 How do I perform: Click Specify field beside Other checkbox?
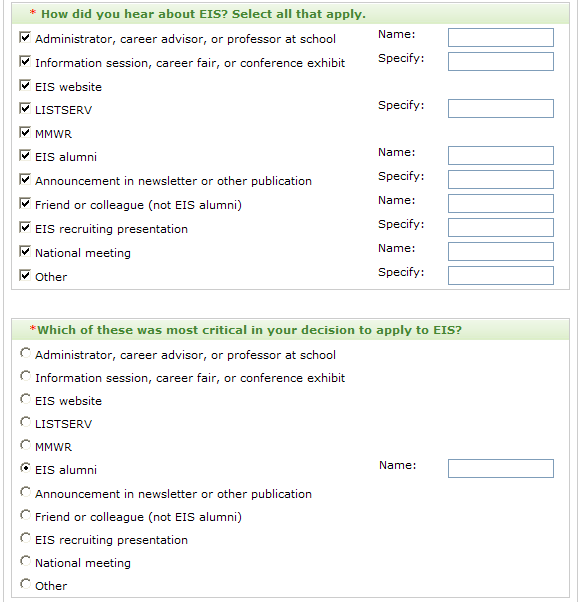pyautogui.click(x=501, y=276)
